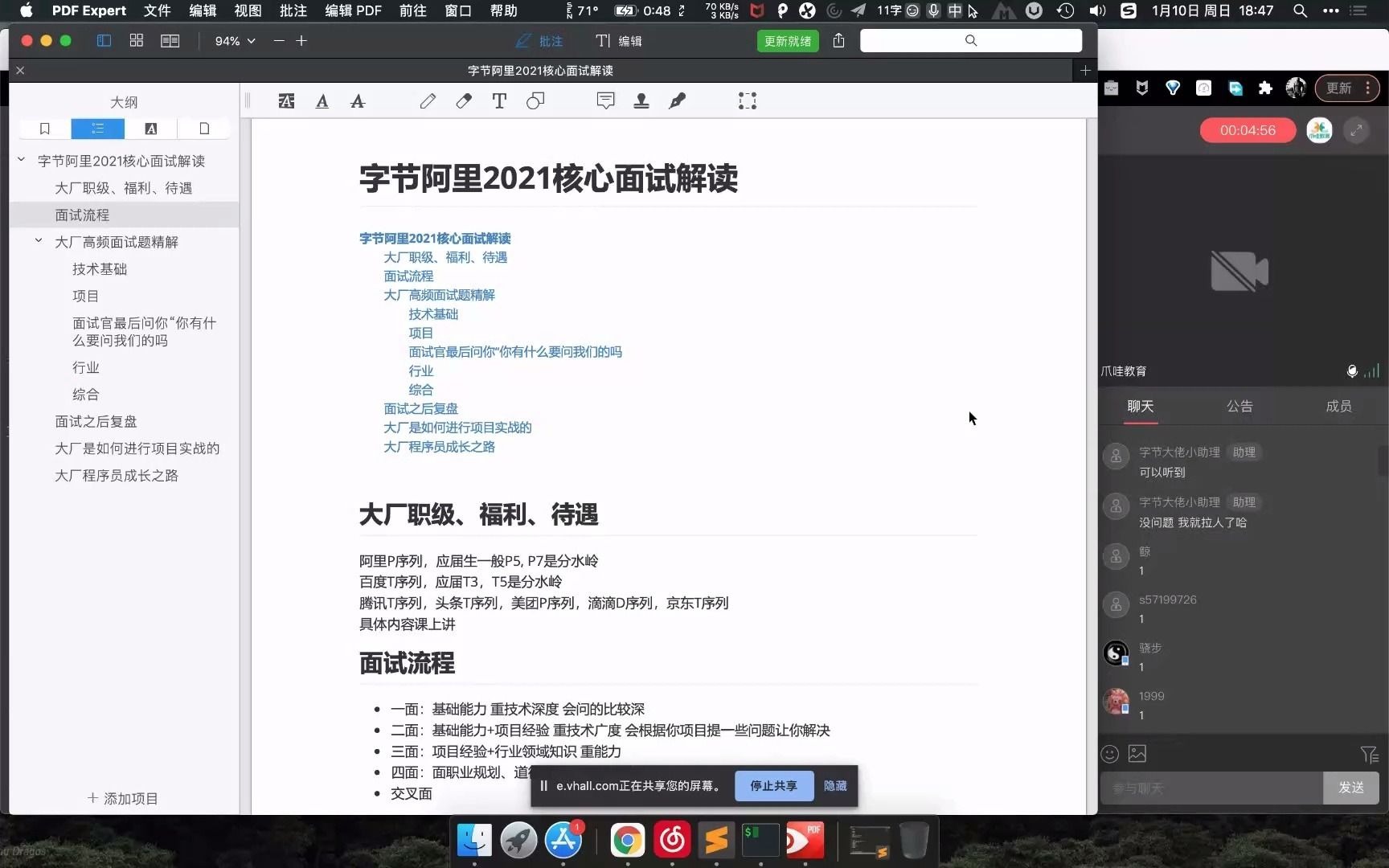Select the strikethrough text tool
The width and height of the screenshot is (1389, 868).
click(x=358, y=101)
